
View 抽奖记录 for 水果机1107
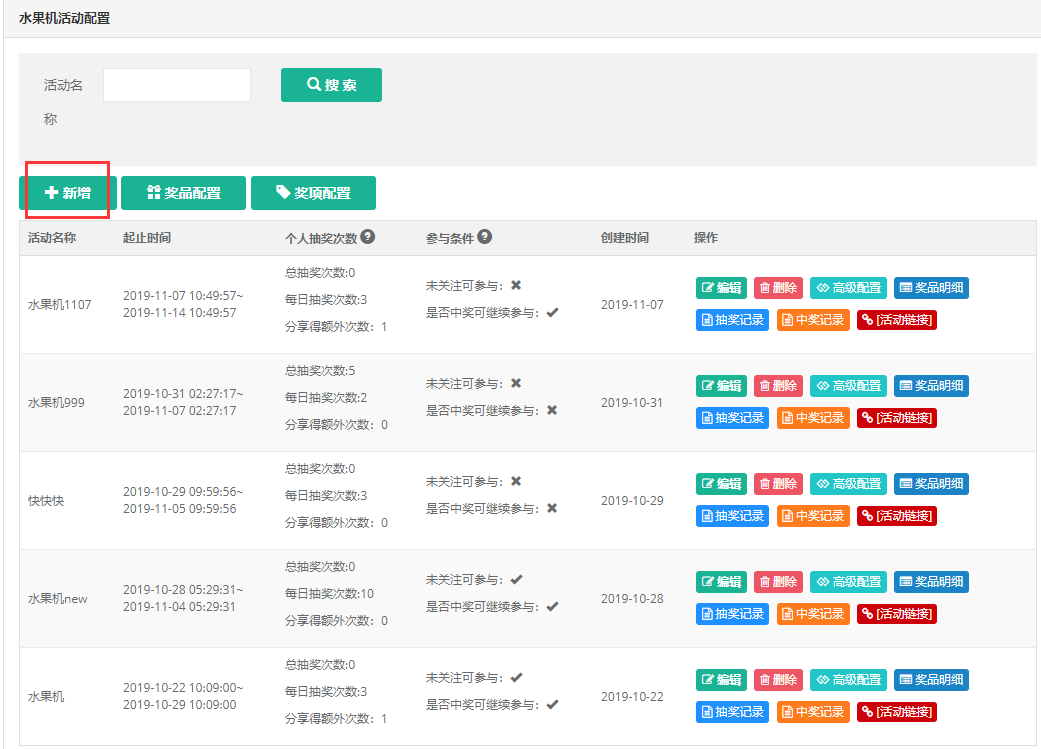click(x=732, y=320)
